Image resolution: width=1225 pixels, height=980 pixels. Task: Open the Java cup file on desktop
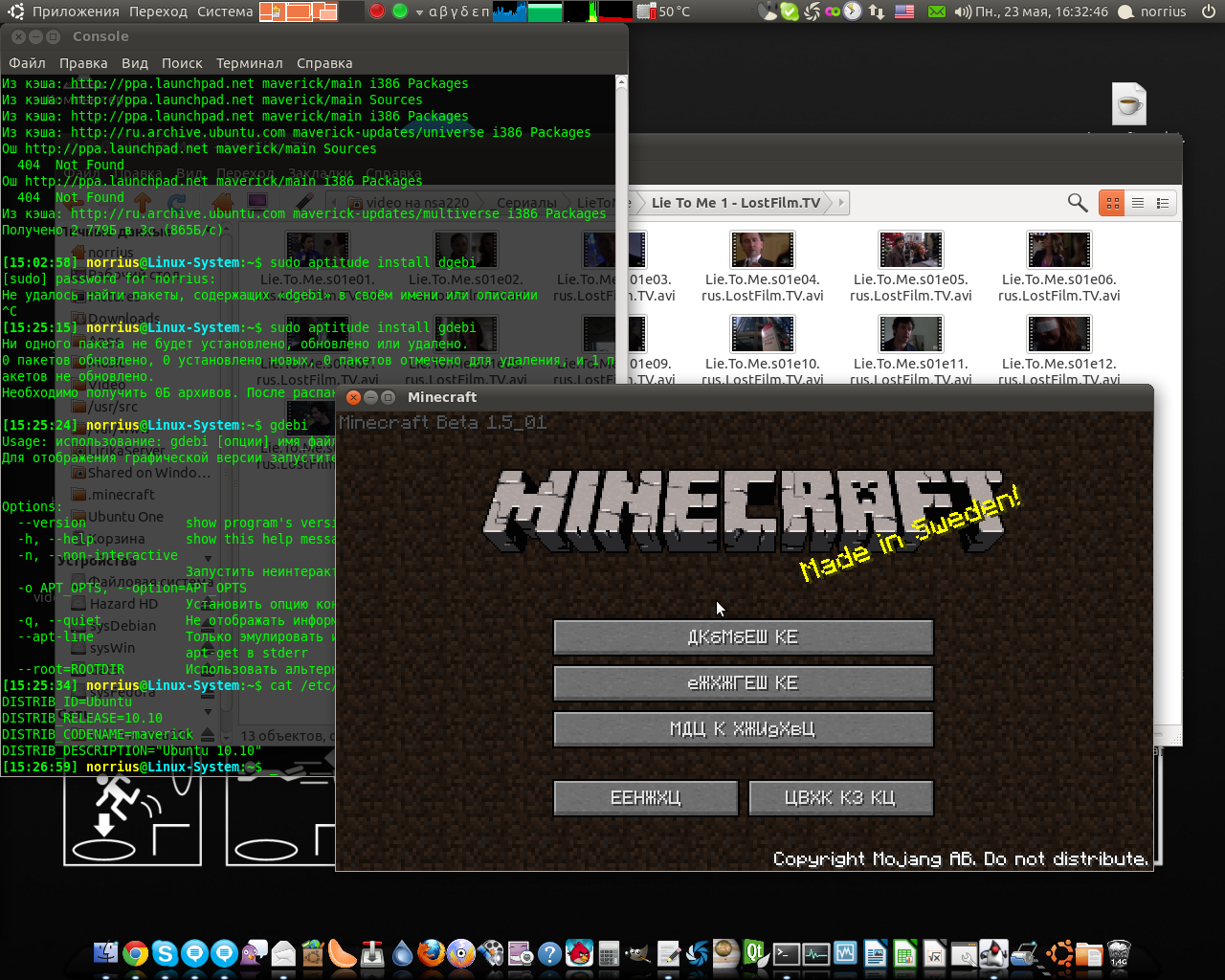1129,103
